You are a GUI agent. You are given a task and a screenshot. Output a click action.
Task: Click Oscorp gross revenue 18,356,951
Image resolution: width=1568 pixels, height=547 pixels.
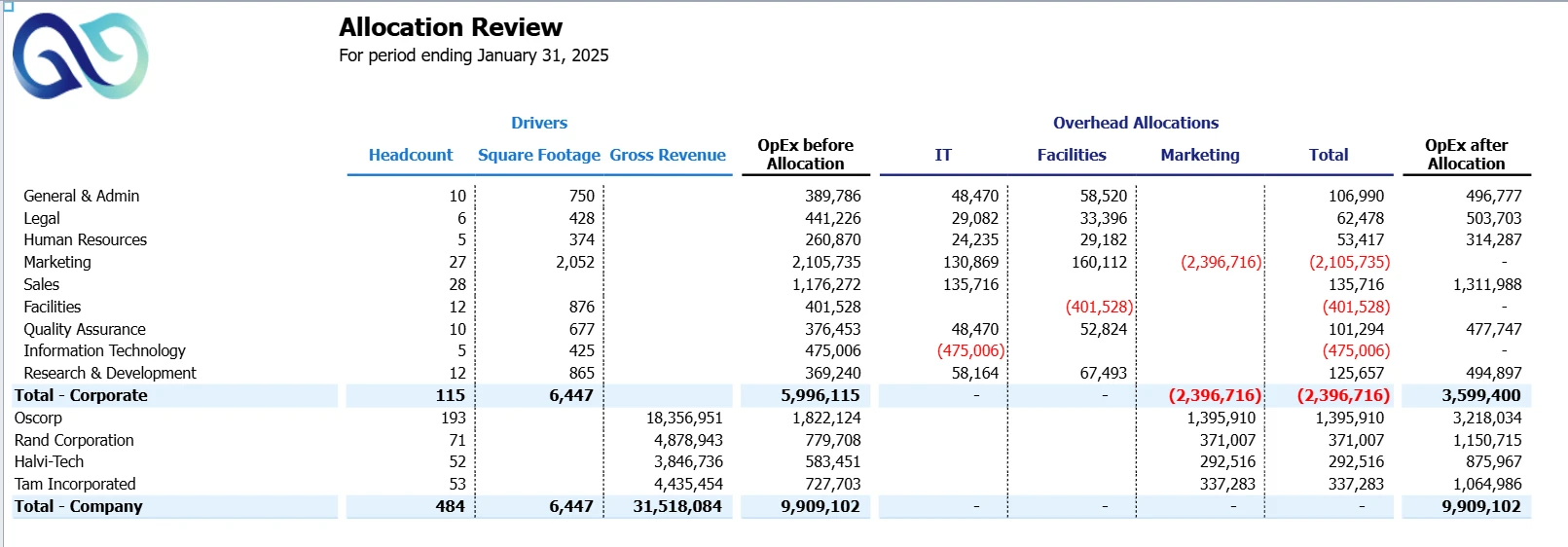(x=684, y=418)
